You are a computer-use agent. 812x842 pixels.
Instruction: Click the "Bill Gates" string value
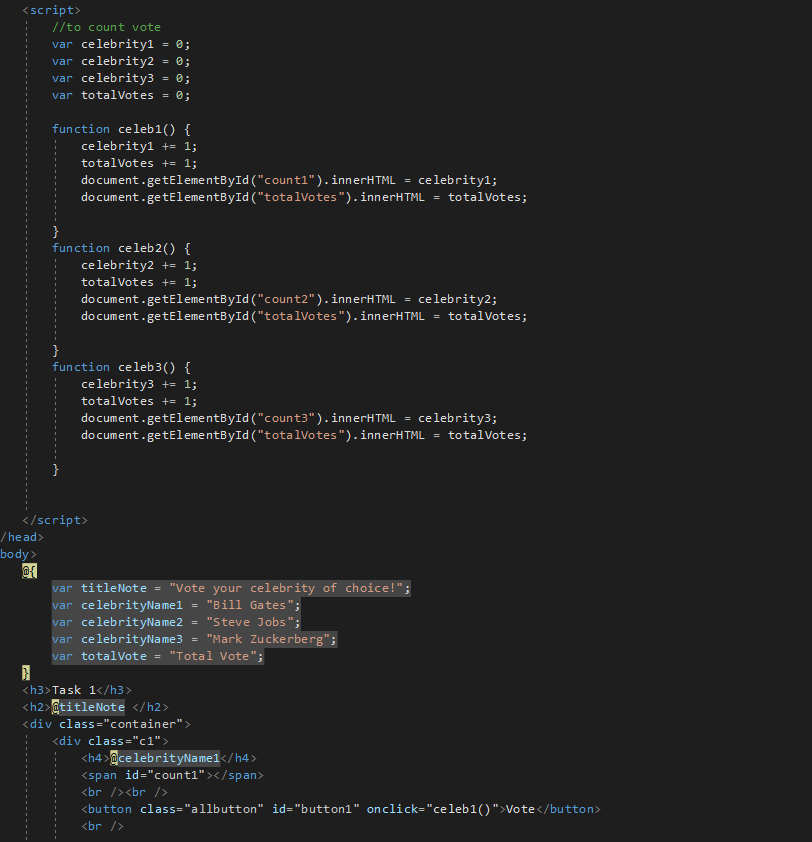250,605
